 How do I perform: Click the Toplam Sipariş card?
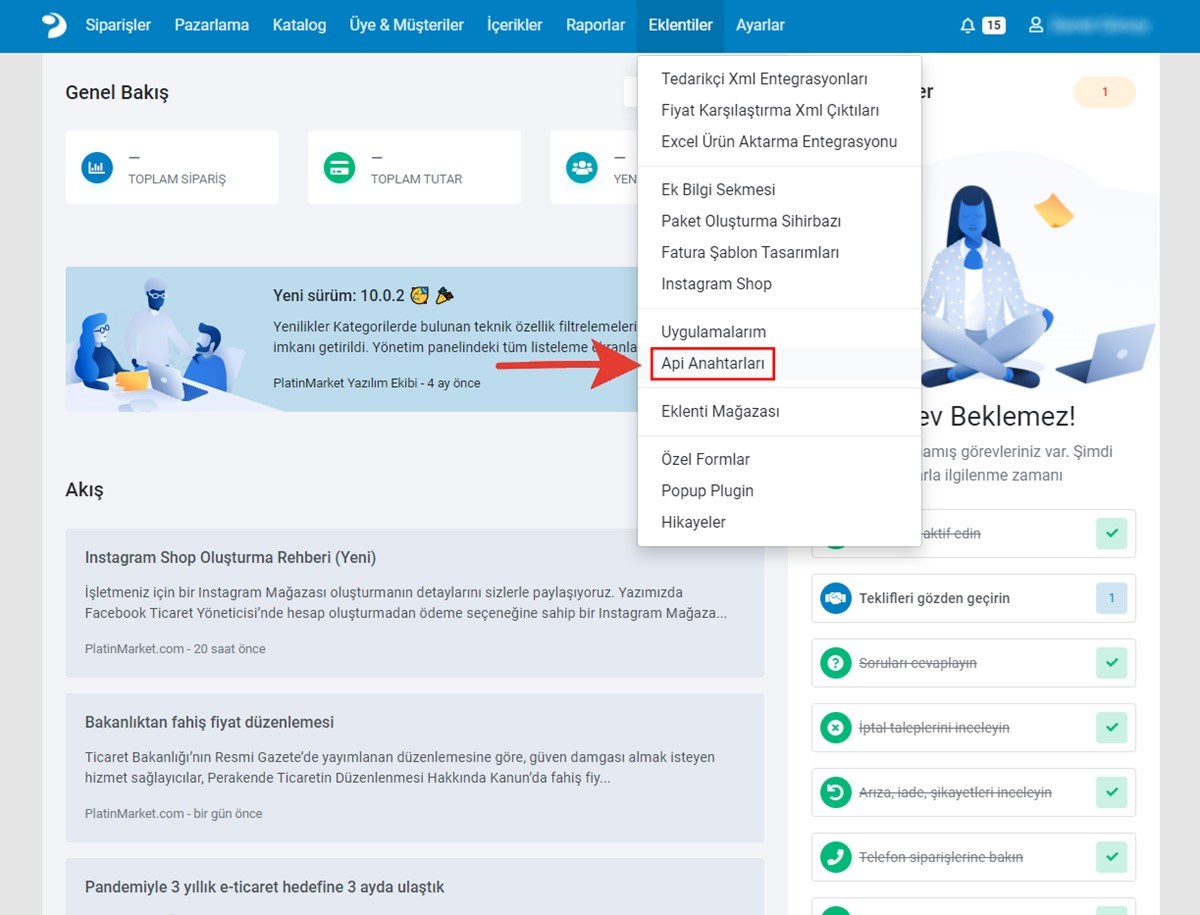coord(172,167)
